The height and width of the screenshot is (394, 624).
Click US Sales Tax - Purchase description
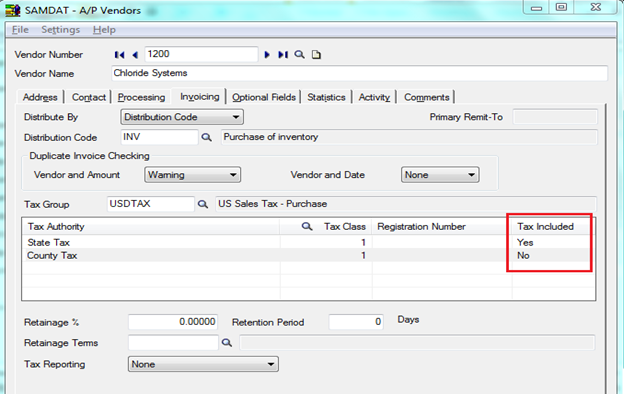click(406, 204)
